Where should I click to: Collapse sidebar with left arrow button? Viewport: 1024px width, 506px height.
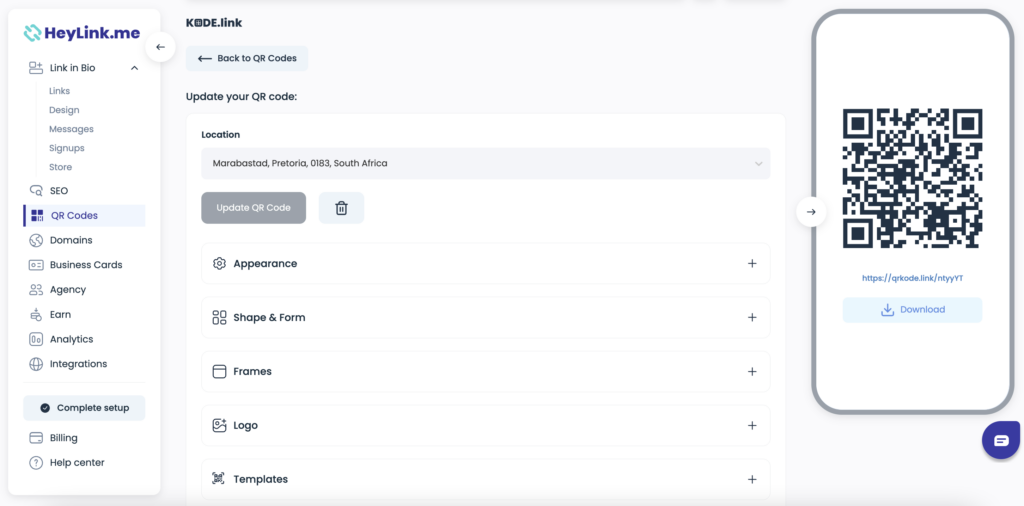coord(161,47)
